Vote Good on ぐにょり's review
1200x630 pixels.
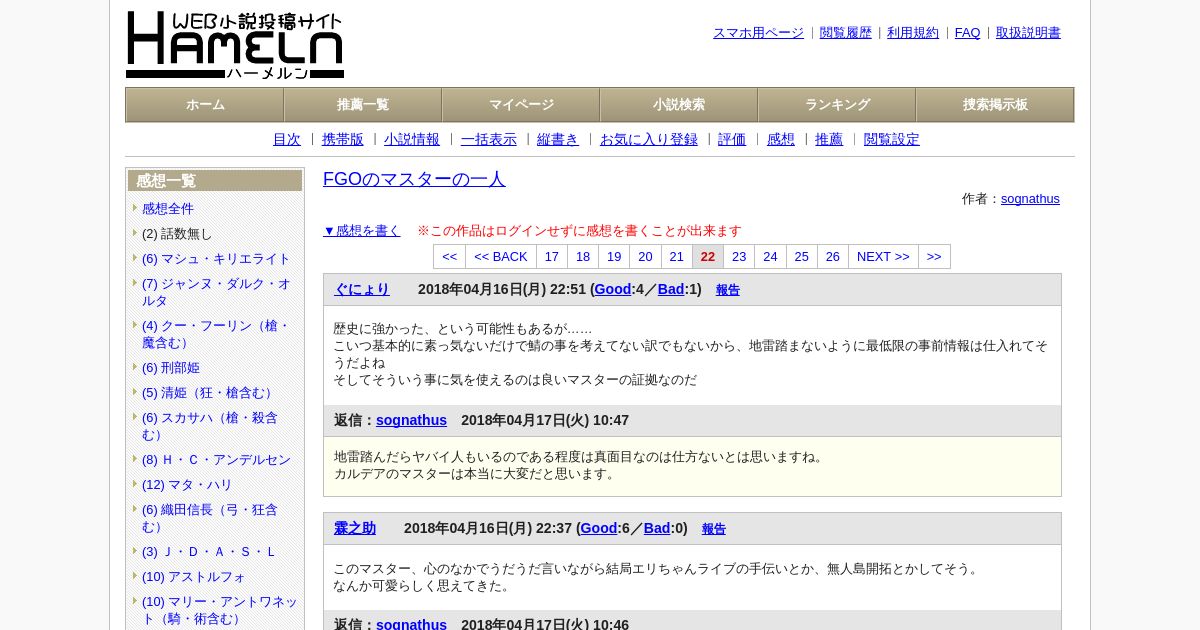point(613,289)
